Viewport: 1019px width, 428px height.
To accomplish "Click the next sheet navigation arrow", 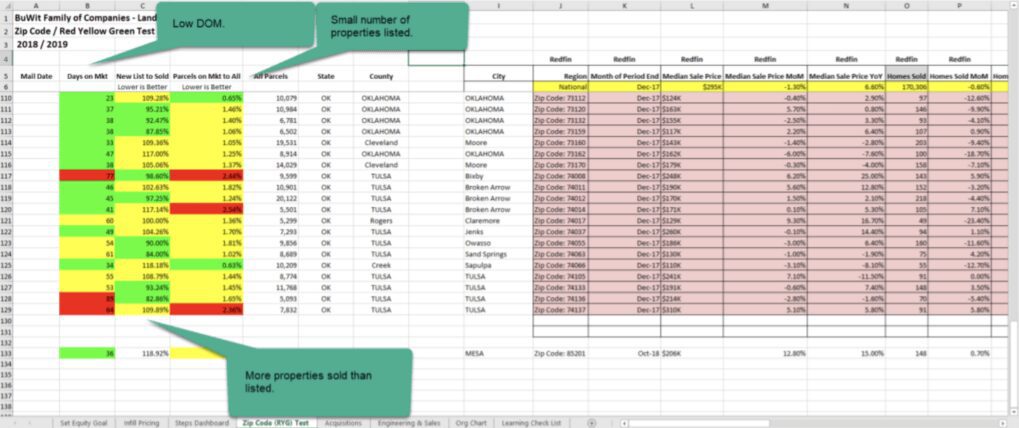I will [32, 423].
